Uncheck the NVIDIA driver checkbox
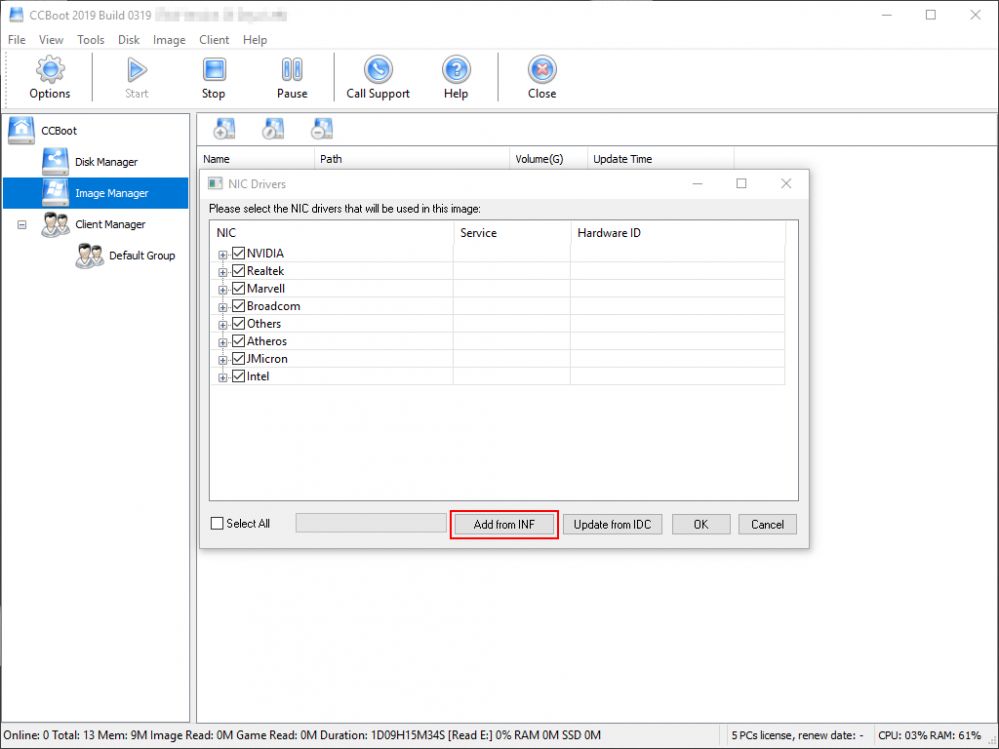 [x=239, y=253]
